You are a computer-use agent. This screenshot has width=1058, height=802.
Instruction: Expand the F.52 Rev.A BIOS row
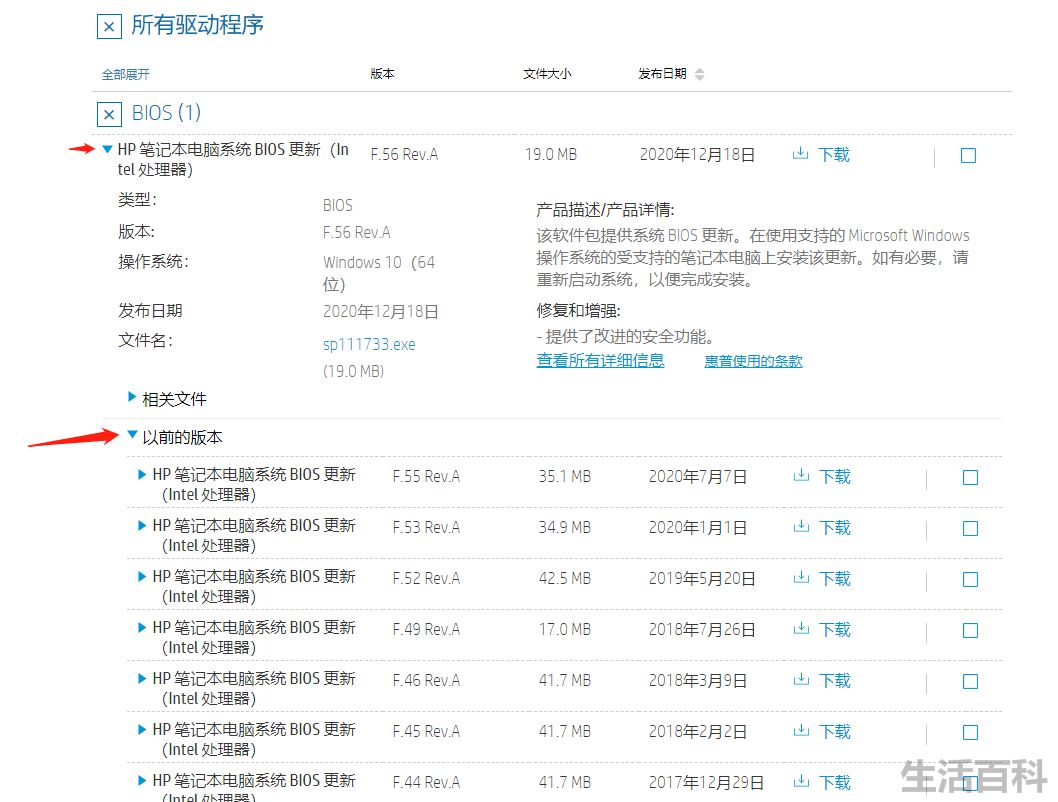pos(142,576)
